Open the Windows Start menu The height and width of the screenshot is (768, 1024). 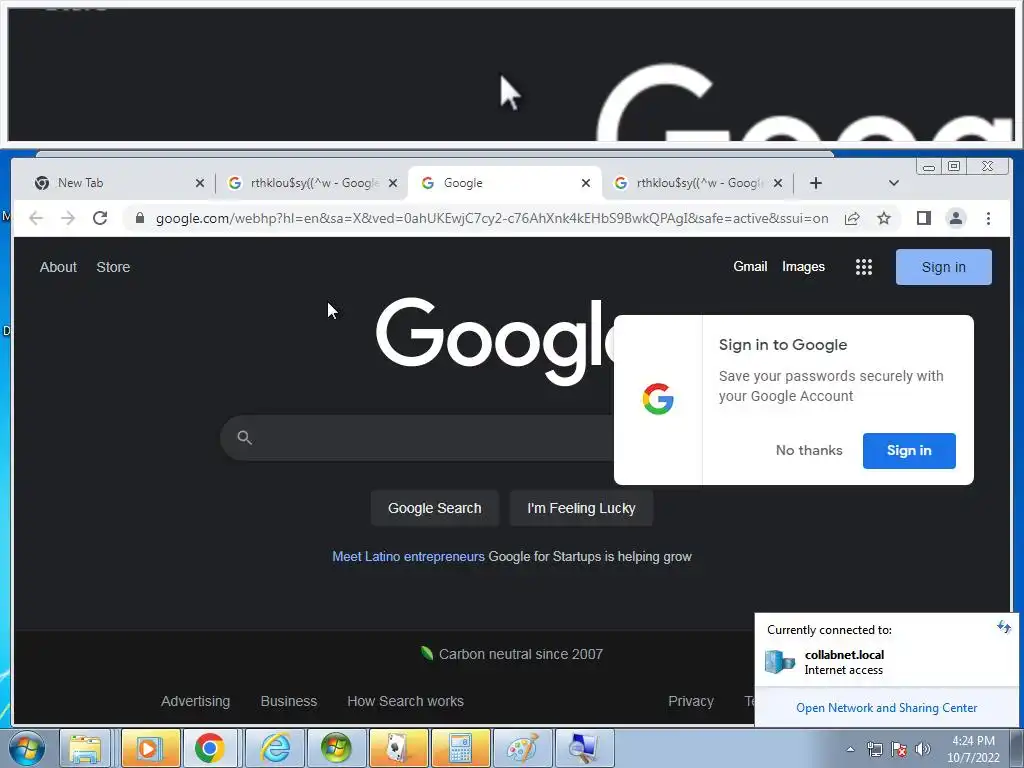(x=27, y=748)
